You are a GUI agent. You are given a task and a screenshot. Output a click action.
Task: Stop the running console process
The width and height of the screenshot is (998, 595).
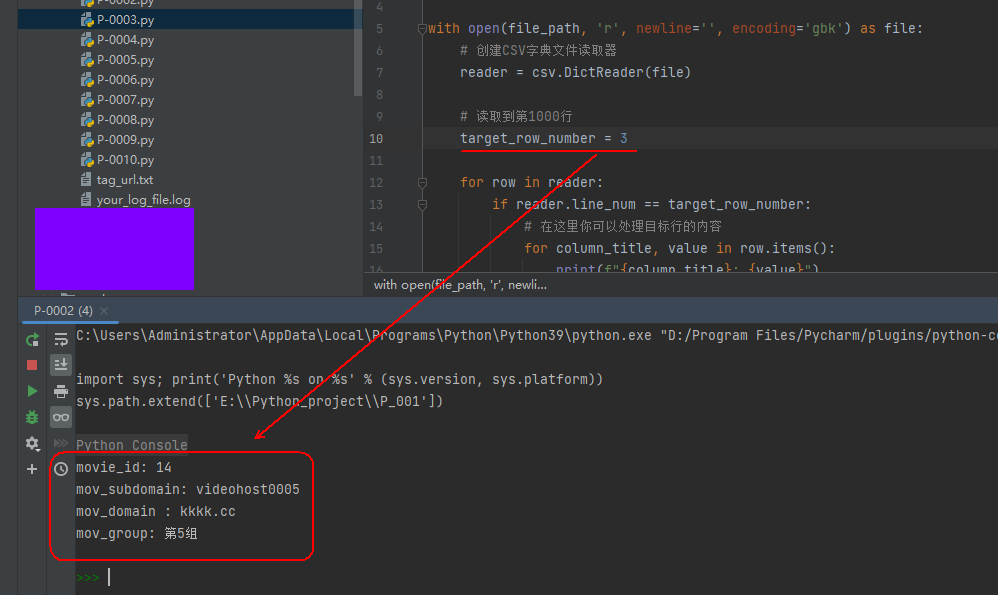click(x=32, y=365)
